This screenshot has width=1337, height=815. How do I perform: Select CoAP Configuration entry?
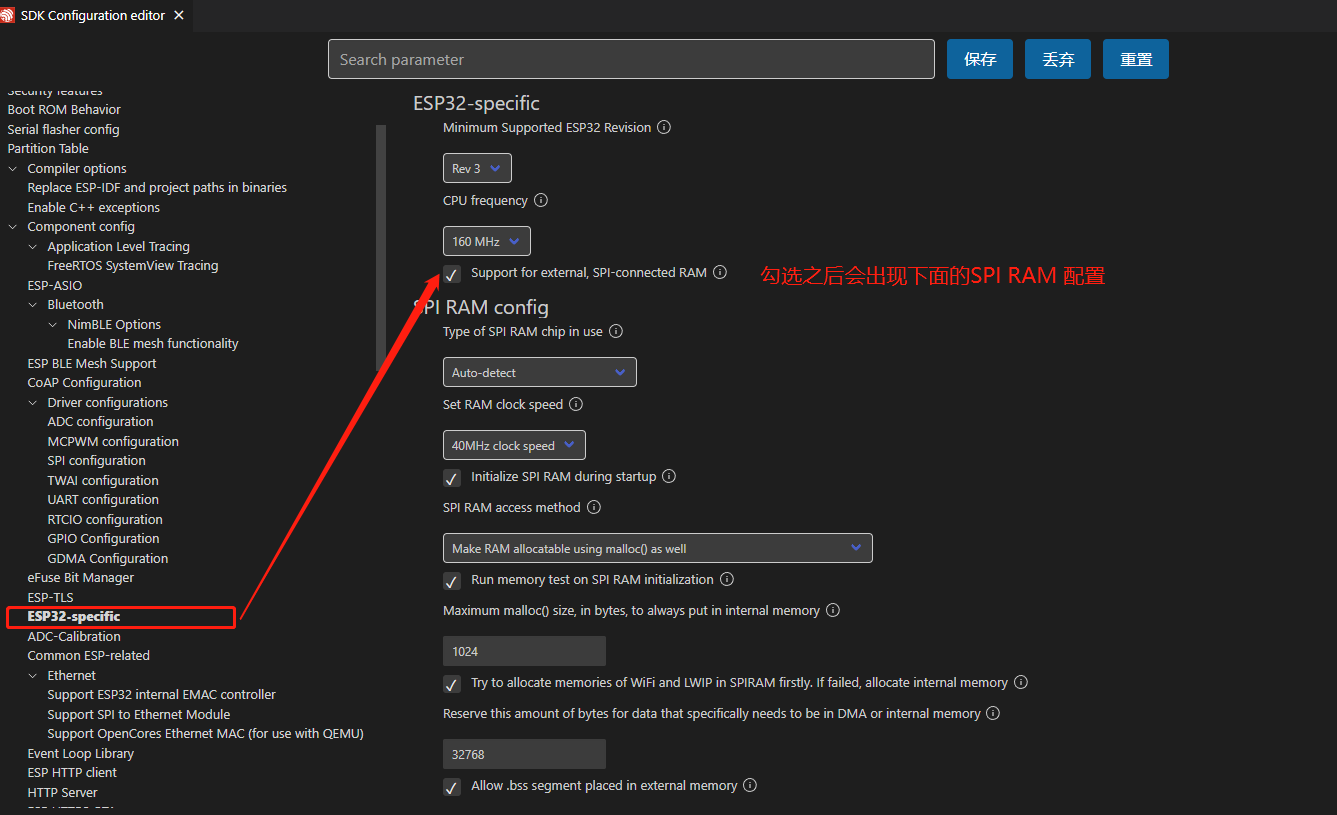click(84, 383)
